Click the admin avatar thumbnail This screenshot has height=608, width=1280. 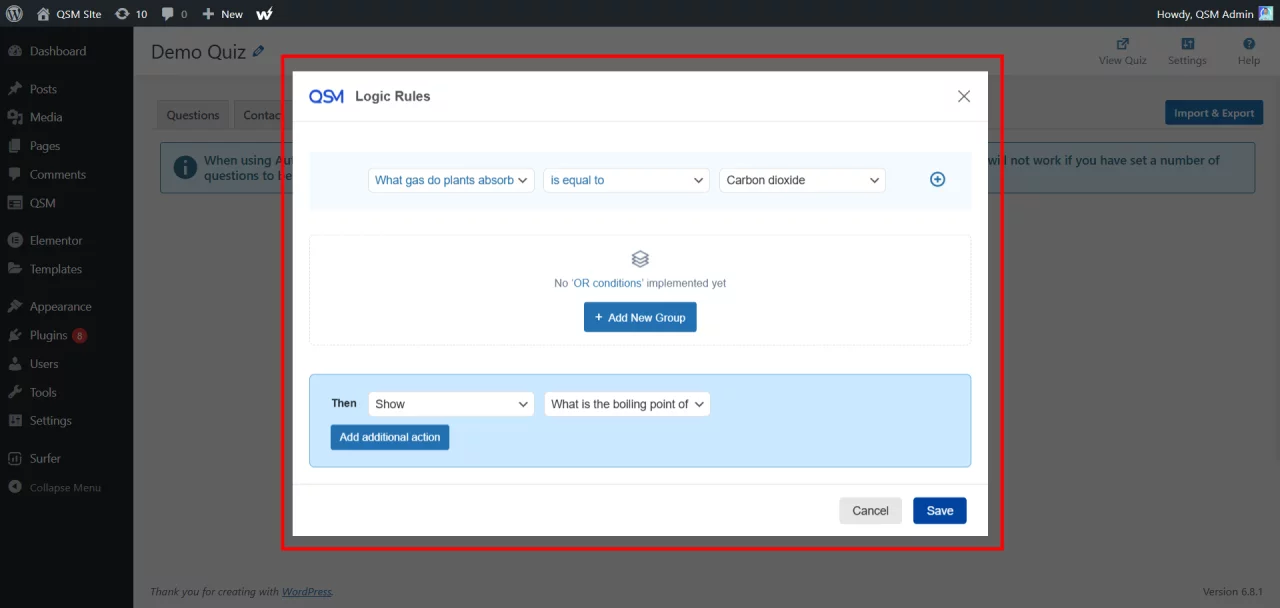coord(1266,14)
